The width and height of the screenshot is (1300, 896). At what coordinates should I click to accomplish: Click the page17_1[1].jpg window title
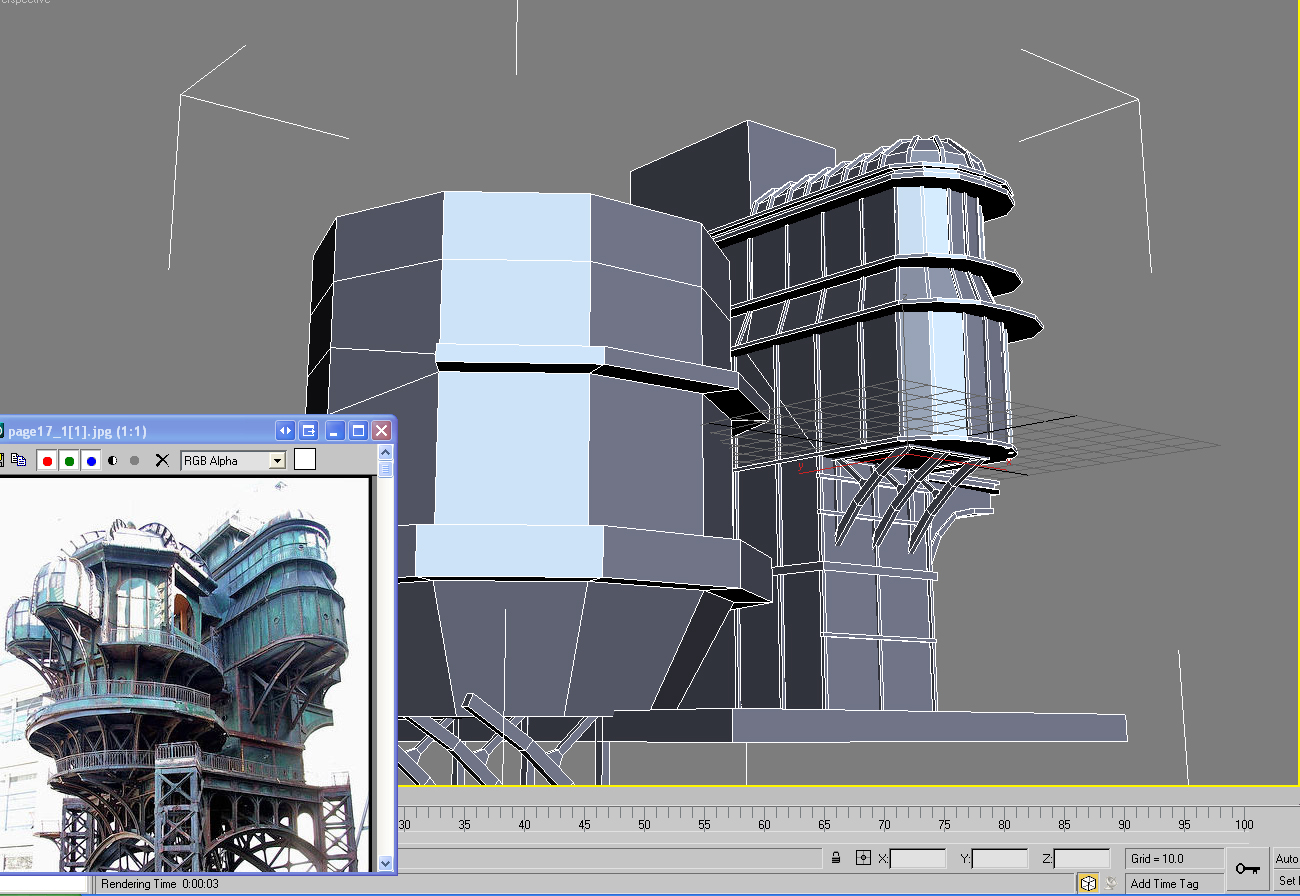(78, 431)
